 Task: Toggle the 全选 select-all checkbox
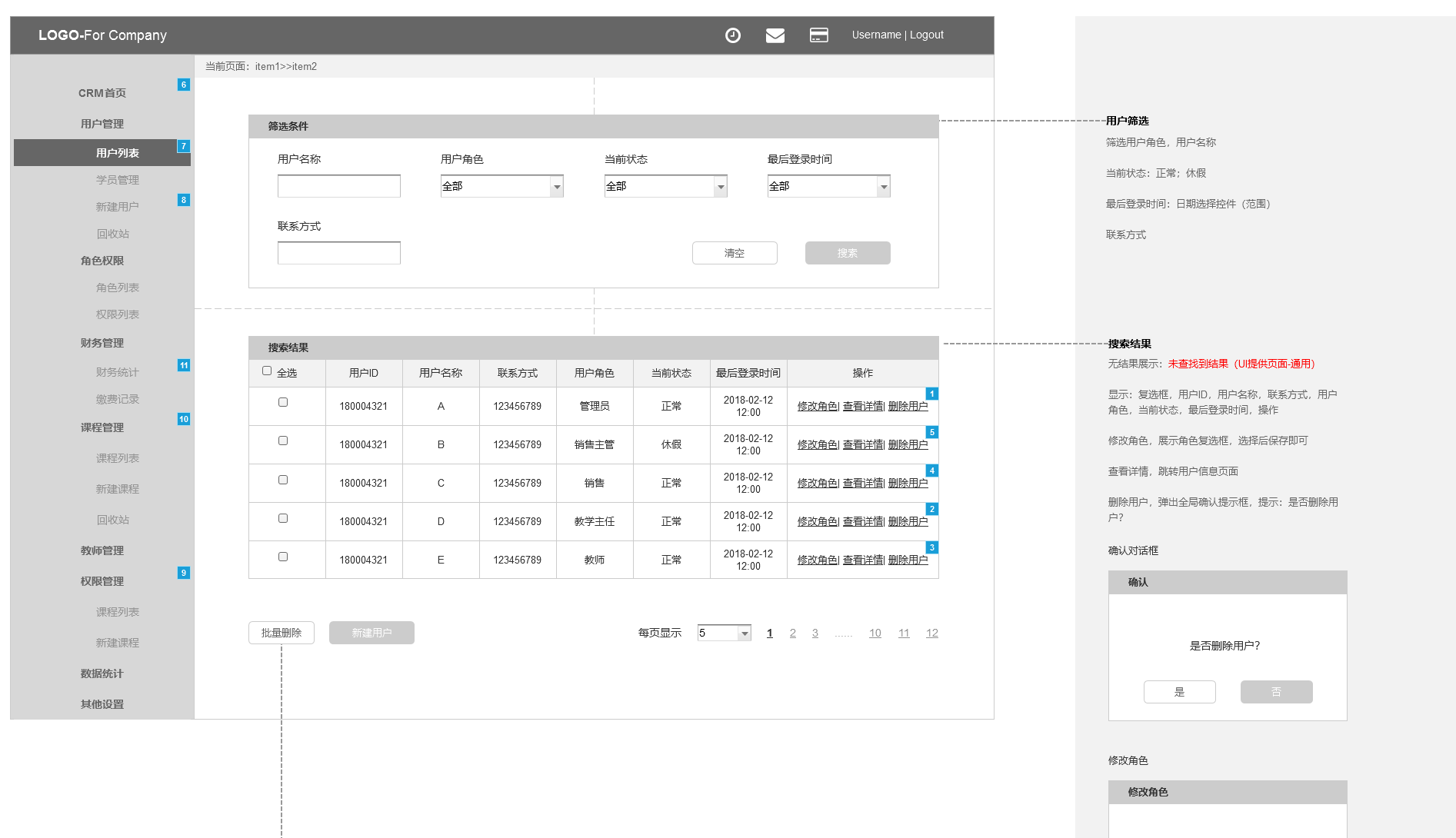tap(267, 371)
